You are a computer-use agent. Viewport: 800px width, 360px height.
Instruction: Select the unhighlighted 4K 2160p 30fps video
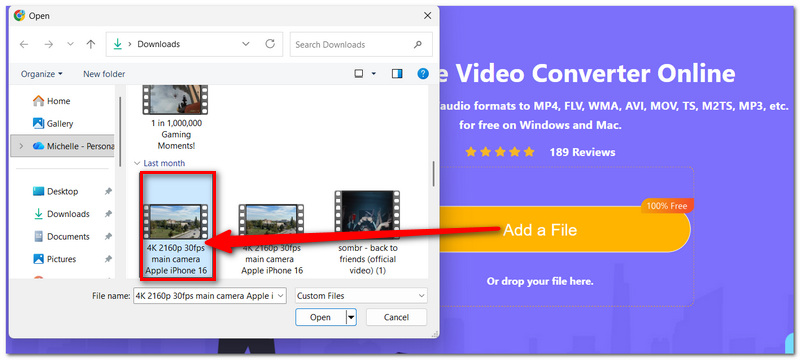coord(272,239)
